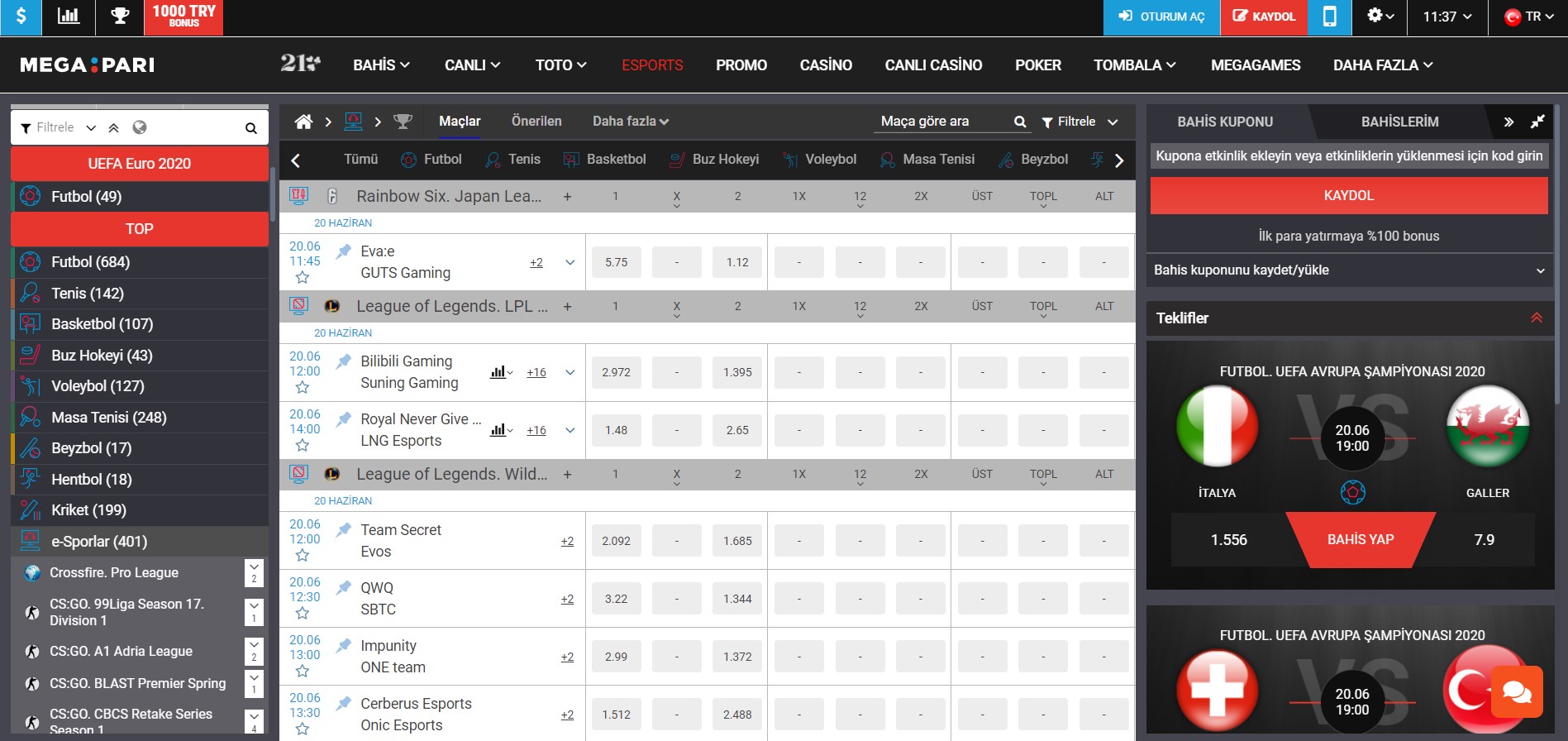Open mobile app phone icon

pos(1329,17)
